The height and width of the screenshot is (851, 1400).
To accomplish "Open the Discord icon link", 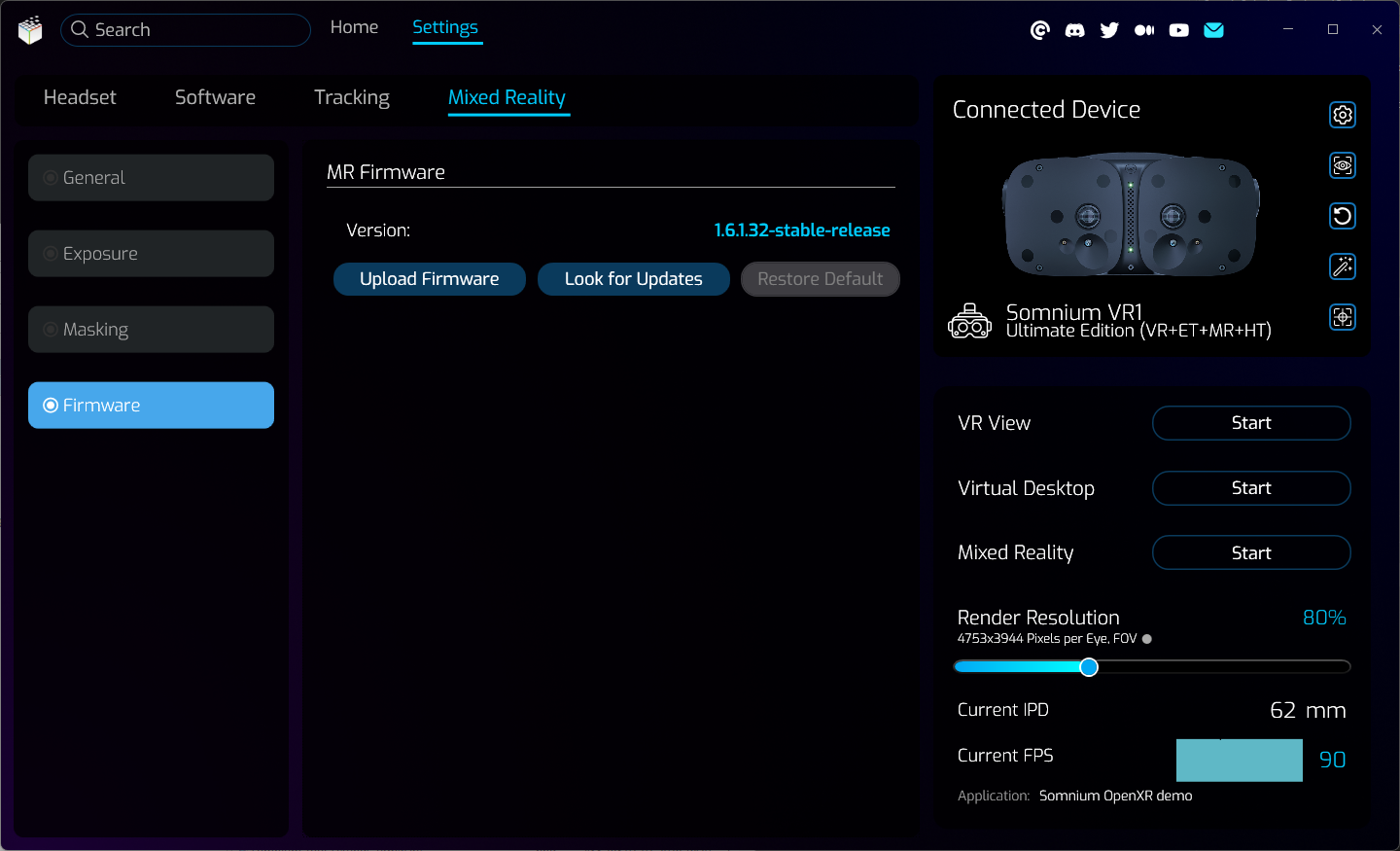I will (1074, 30).
